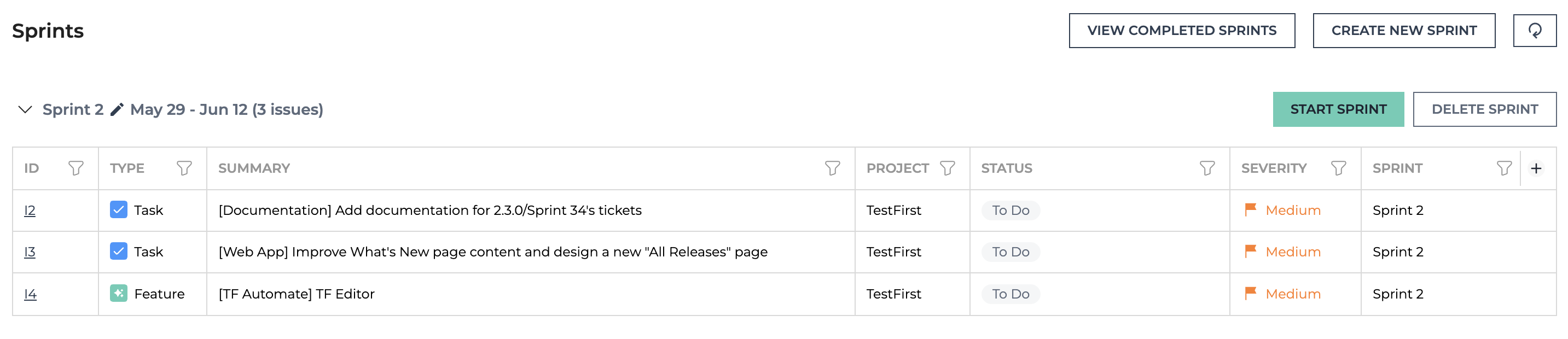Open the STATUS column filter
1568x339 pixels.
[1207, 168]
